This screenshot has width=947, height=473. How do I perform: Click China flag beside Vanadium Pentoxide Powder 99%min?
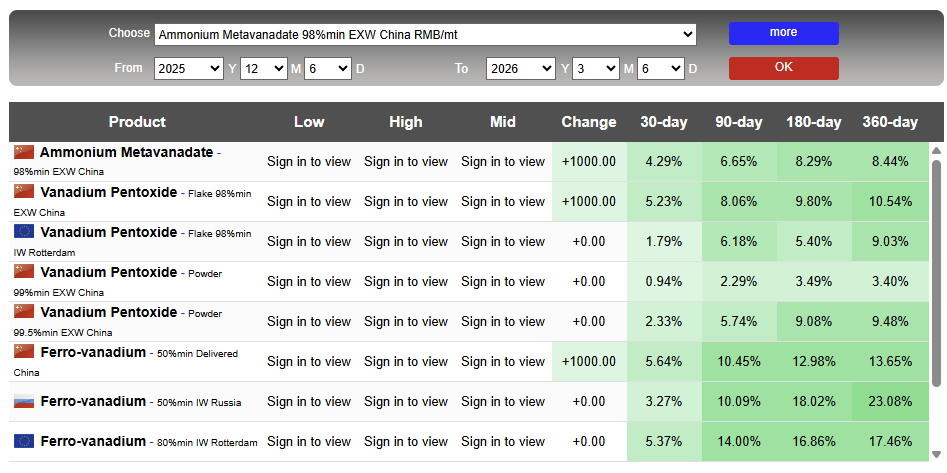pos(24,271)
